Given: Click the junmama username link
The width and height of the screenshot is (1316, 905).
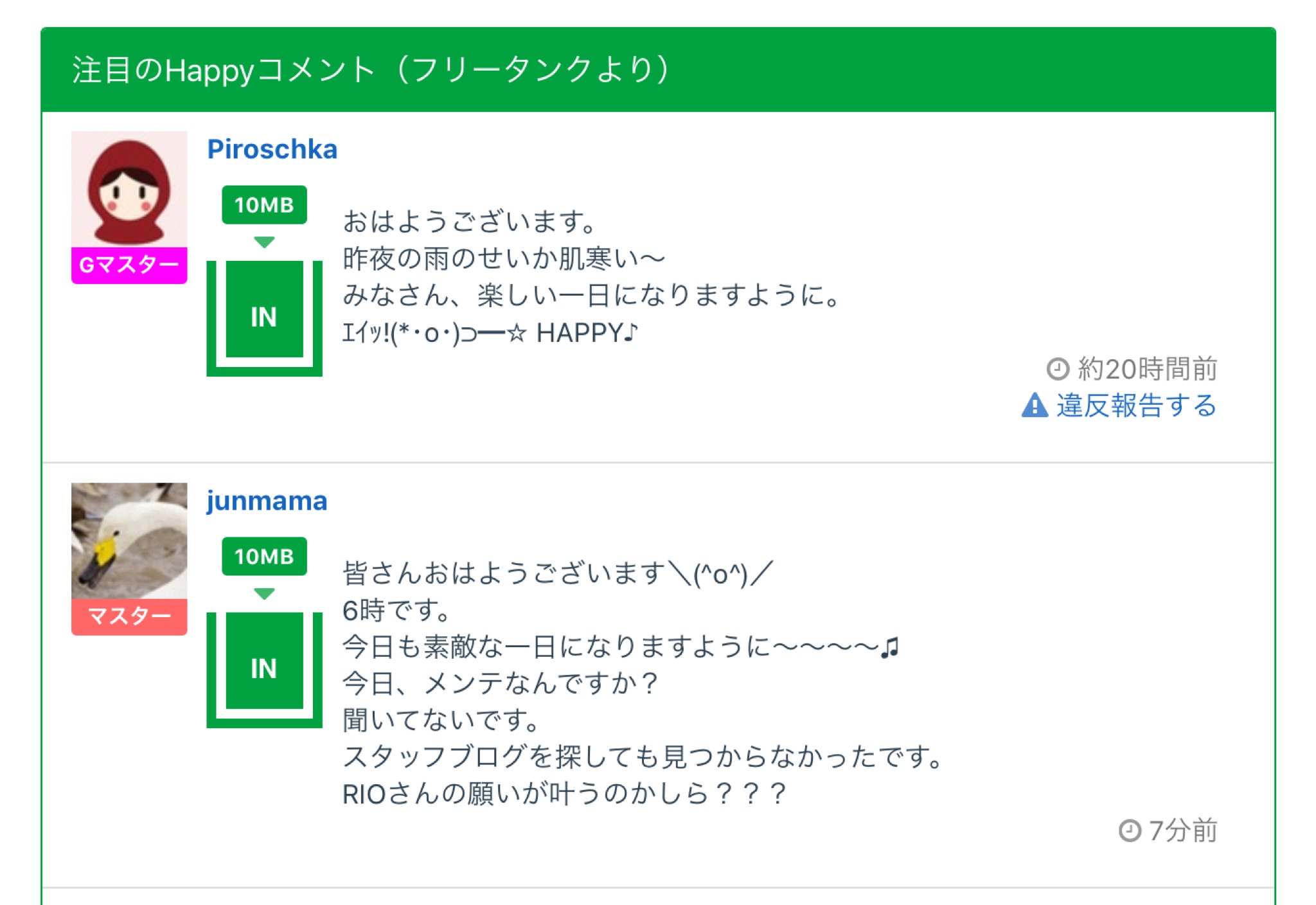Looking at the screenshot, I should (x=267, y=501).
